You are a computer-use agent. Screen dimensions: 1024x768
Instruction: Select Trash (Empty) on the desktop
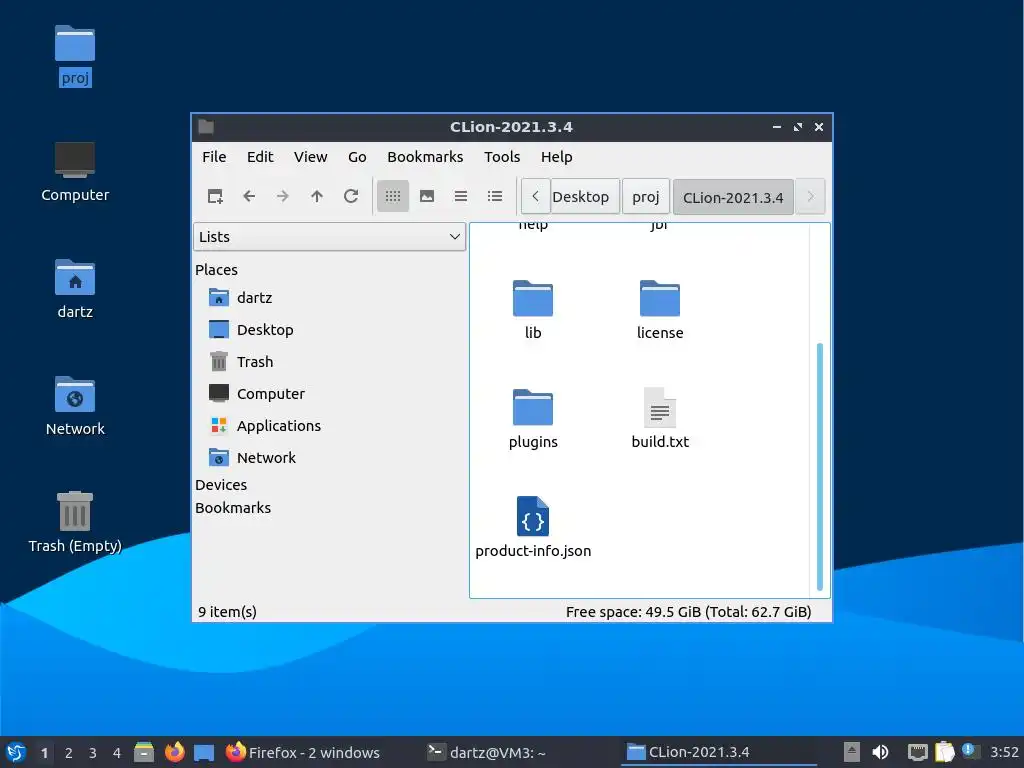pos(75,522)
